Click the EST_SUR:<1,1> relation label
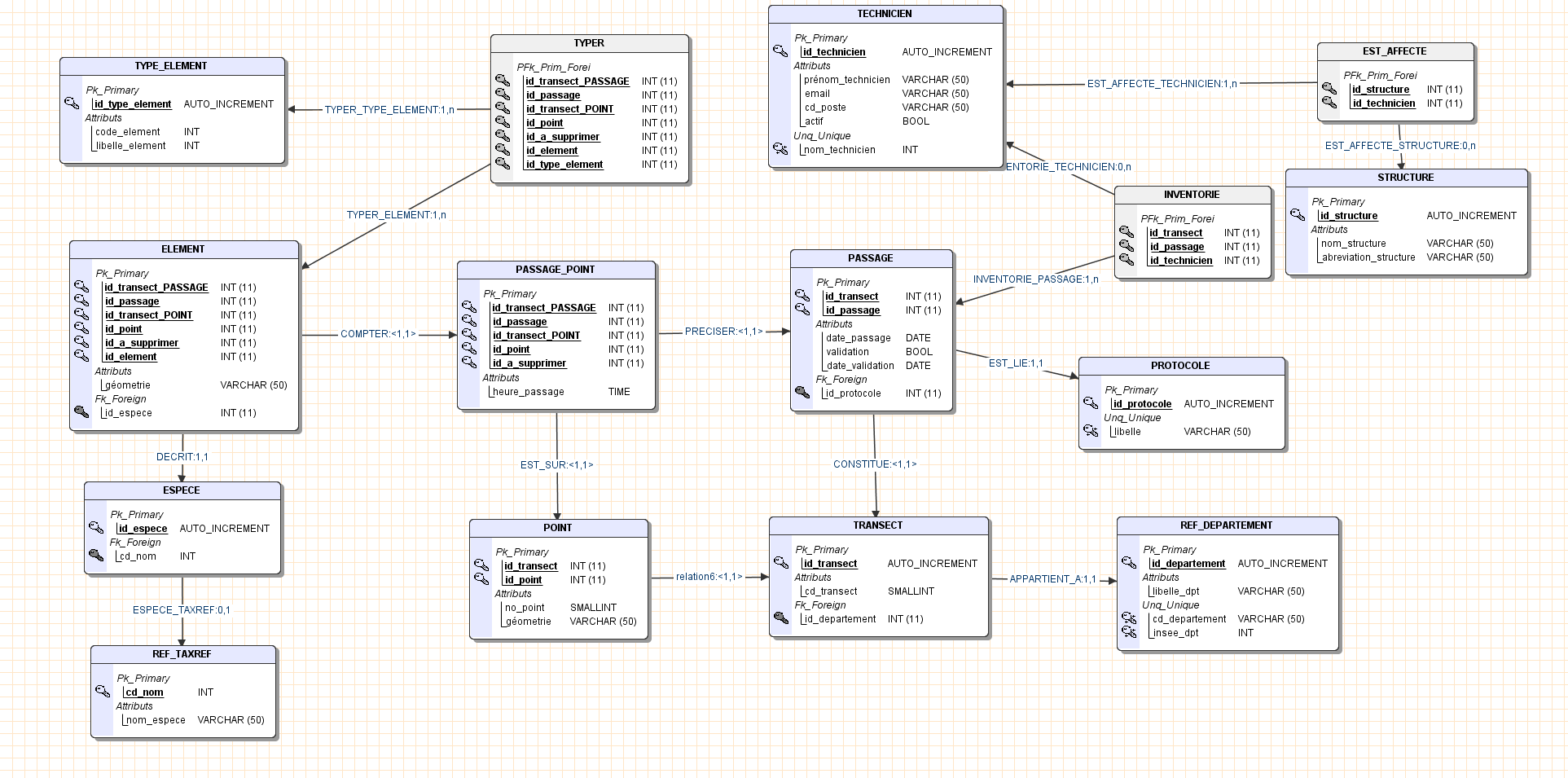This screenshot has height=778, width=1568. pyautogui.click(x=556, y=465)
